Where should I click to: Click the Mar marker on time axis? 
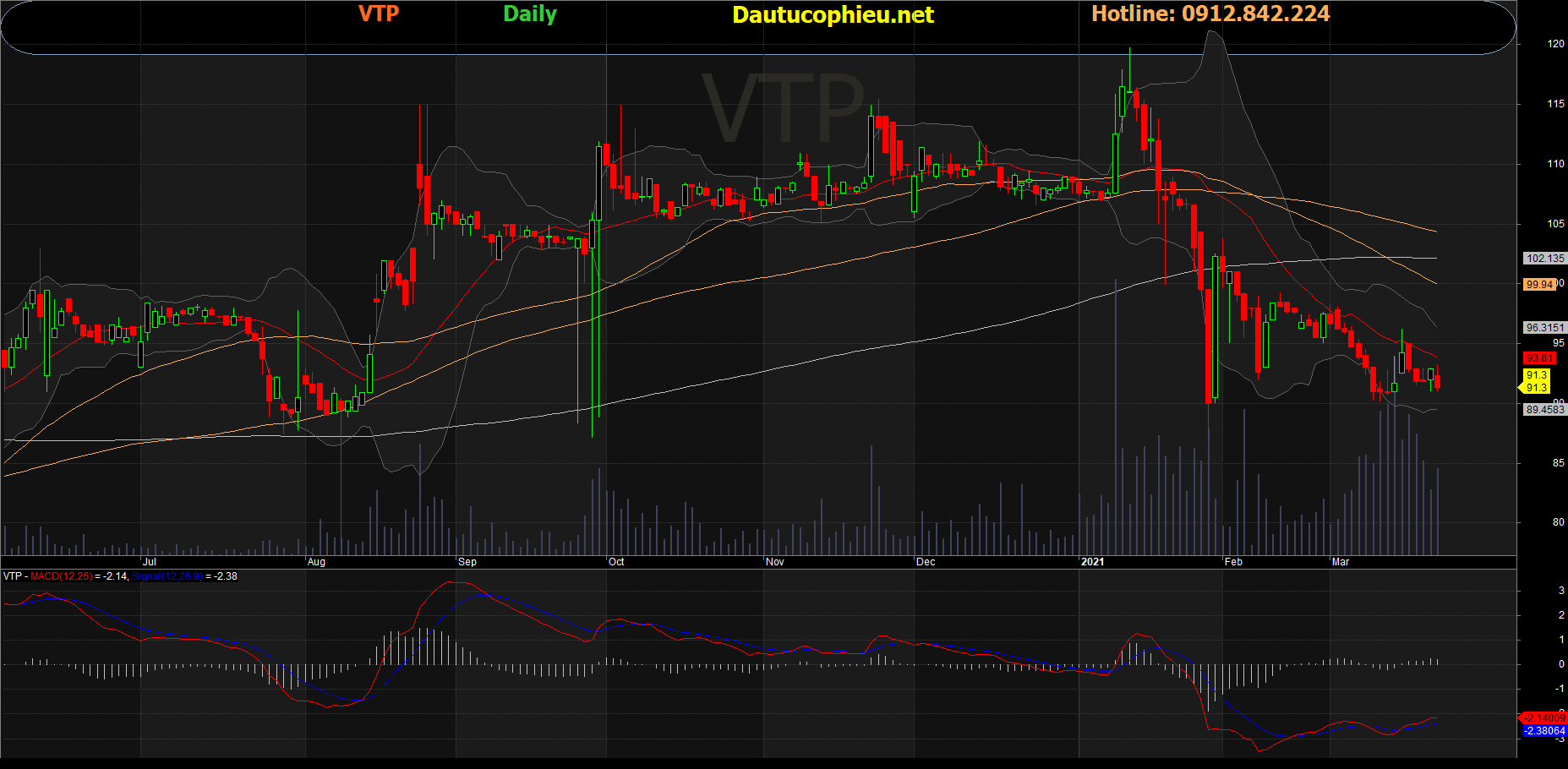click(1340, 562)
